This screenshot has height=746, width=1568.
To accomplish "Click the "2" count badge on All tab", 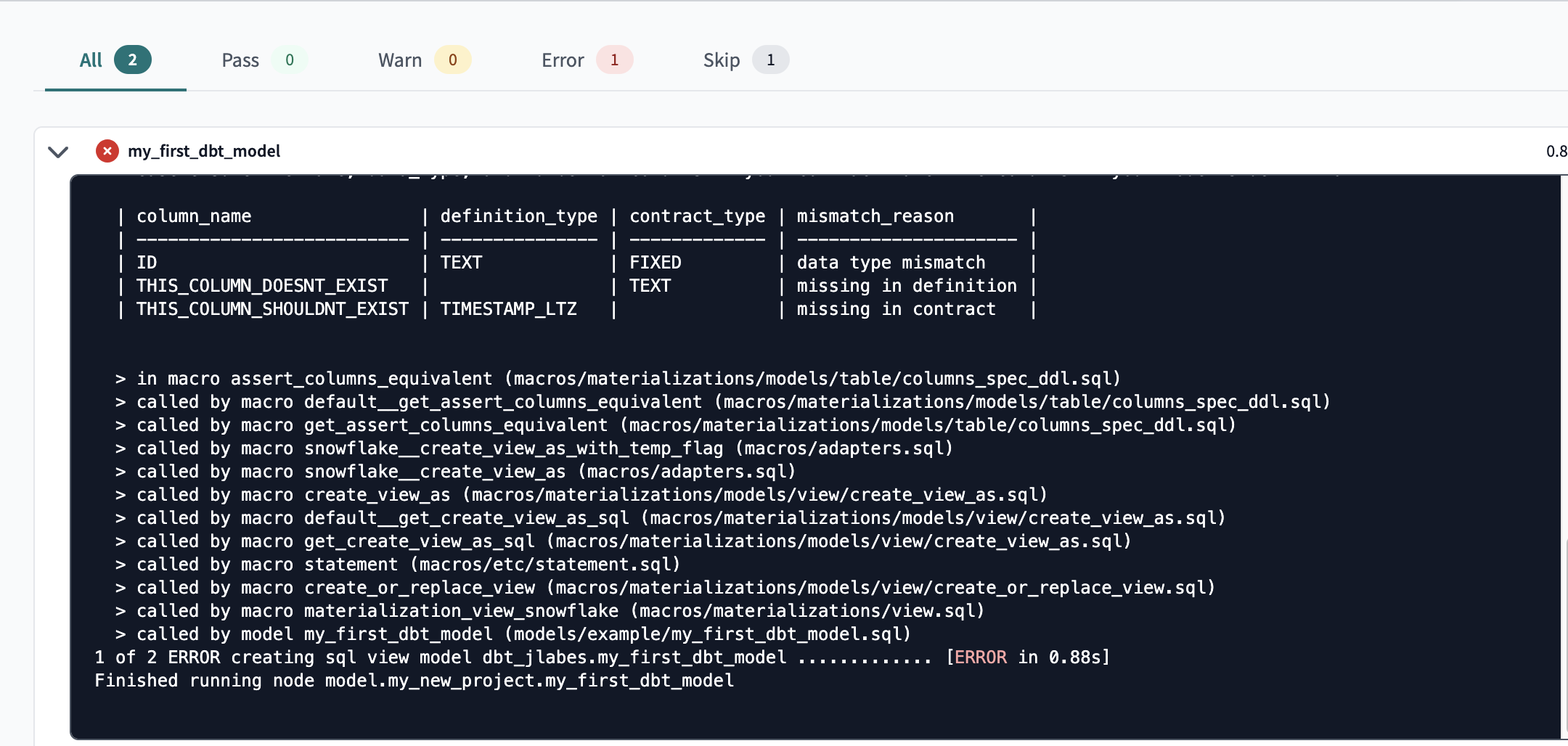I will pyautogui.click(x=133, y=60).
